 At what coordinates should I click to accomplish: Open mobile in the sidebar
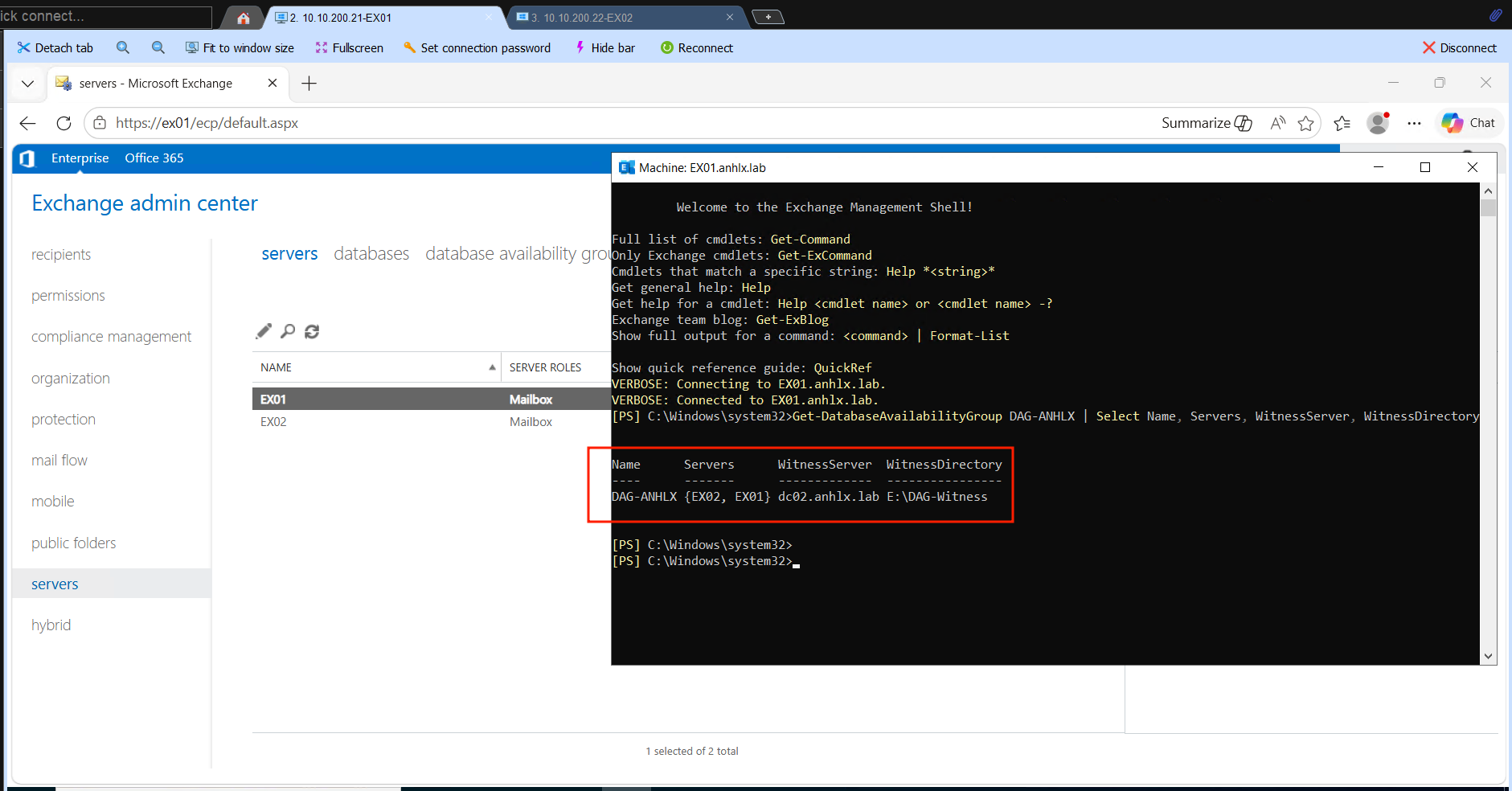53,502
